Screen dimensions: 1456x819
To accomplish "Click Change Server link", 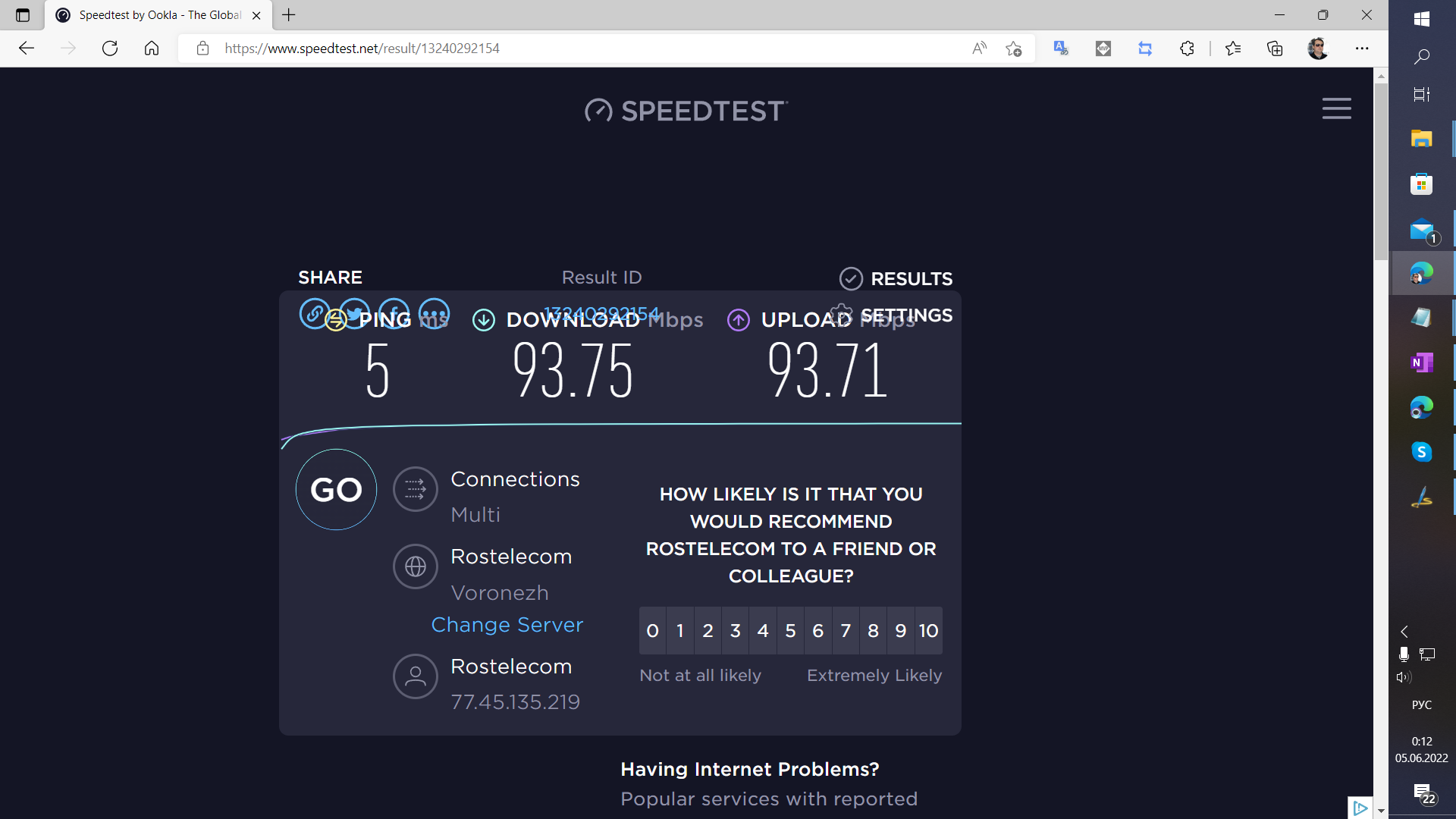I will pyautogui.click(x=507, y=625).
